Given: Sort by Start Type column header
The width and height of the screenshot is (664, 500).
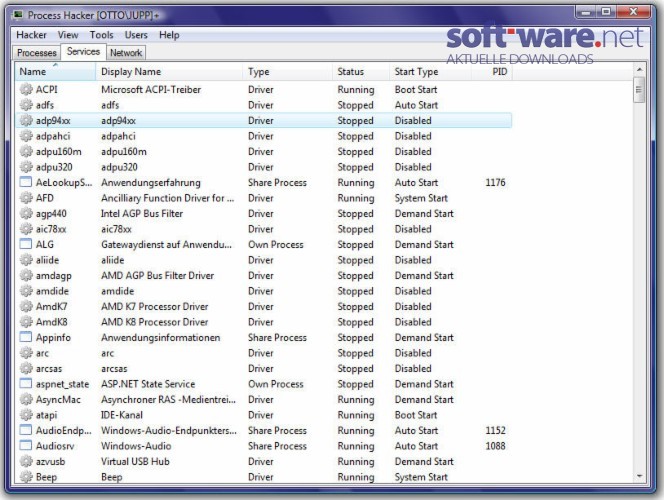Looking at the screenshot, I should point(430,72).
